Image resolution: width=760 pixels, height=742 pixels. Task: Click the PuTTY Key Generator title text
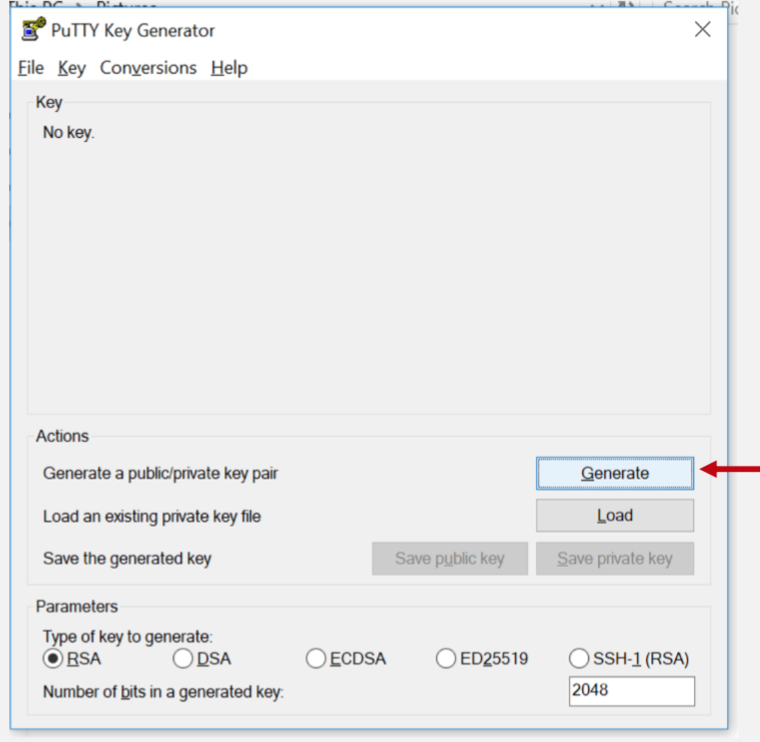[132, 30]
